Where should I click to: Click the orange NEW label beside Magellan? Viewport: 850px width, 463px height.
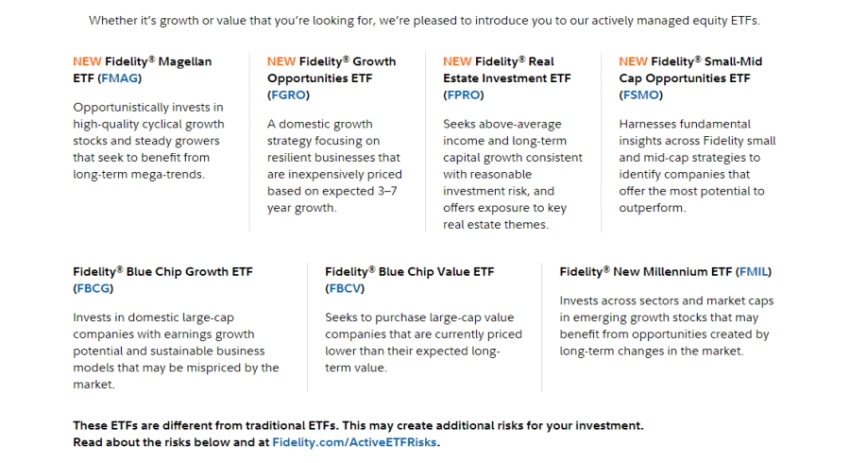tap(87, 61)
